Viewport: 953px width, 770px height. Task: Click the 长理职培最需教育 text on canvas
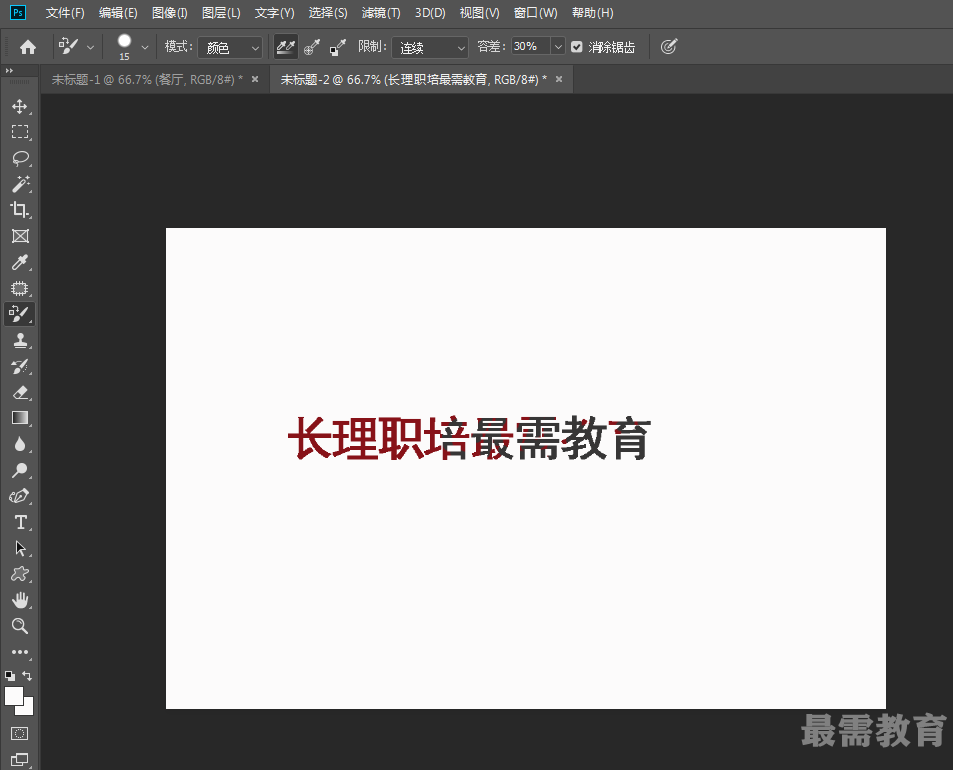pyautogui.click(x=469, y=438)
